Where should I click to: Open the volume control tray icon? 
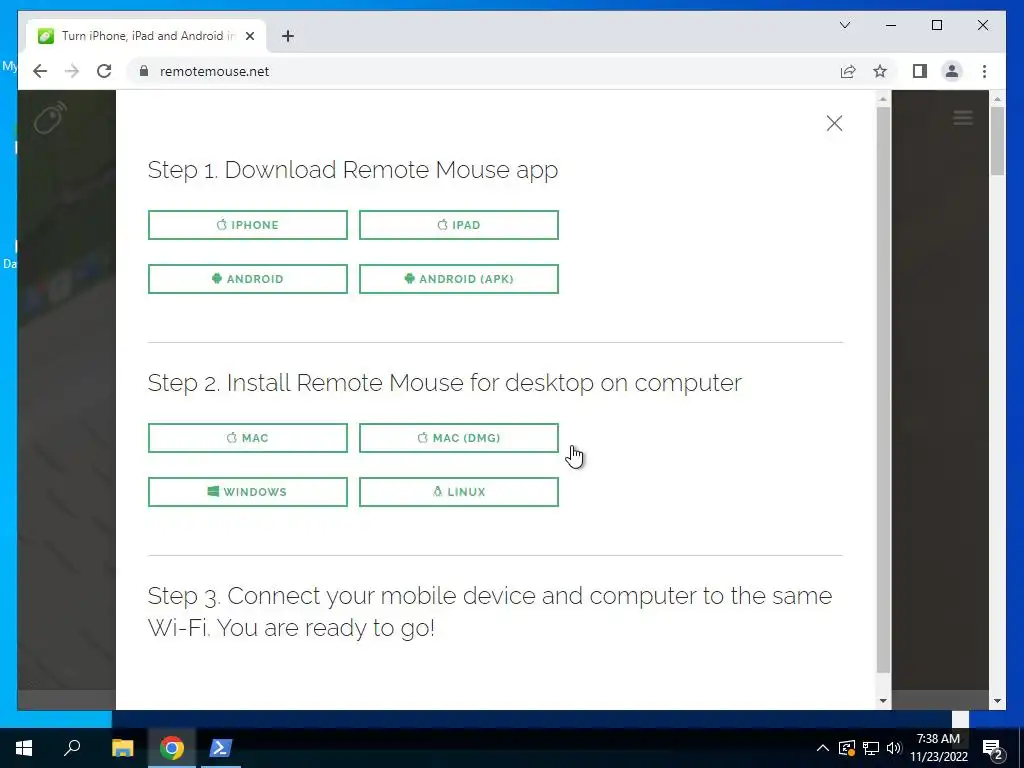pos(894,748)
